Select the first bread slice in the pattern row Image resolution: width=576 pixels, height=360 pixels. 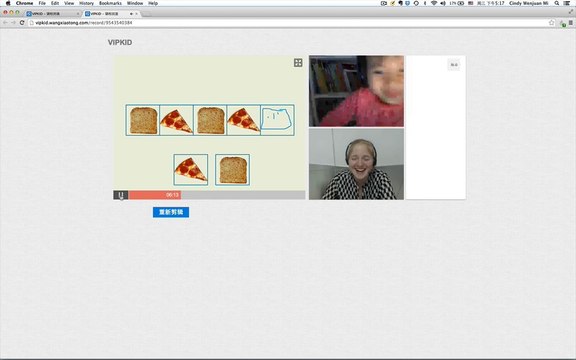(x=143, y=120)
